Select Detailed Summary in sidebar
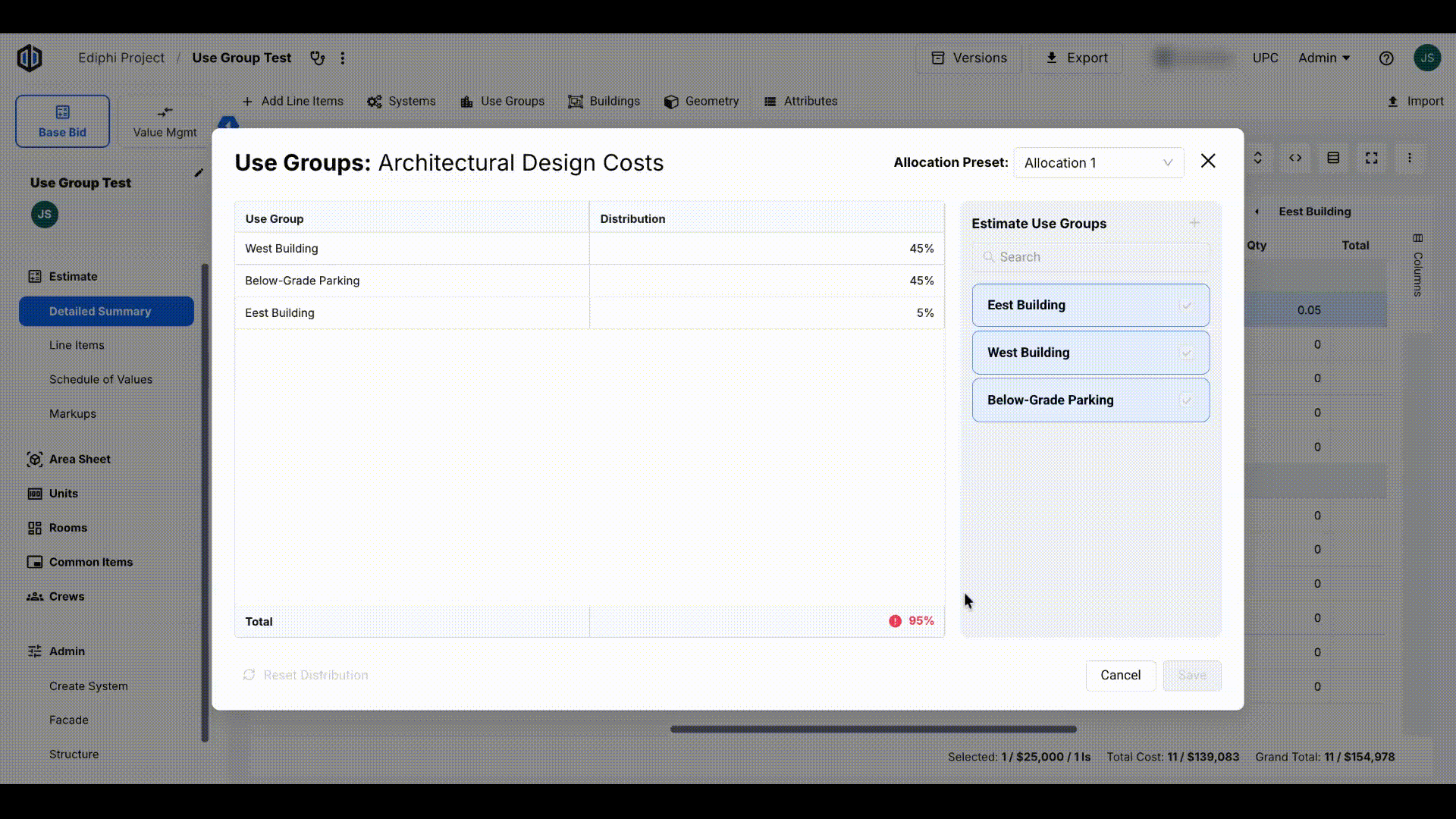This screenshot has width=1456, height=819. click(106, 312)
